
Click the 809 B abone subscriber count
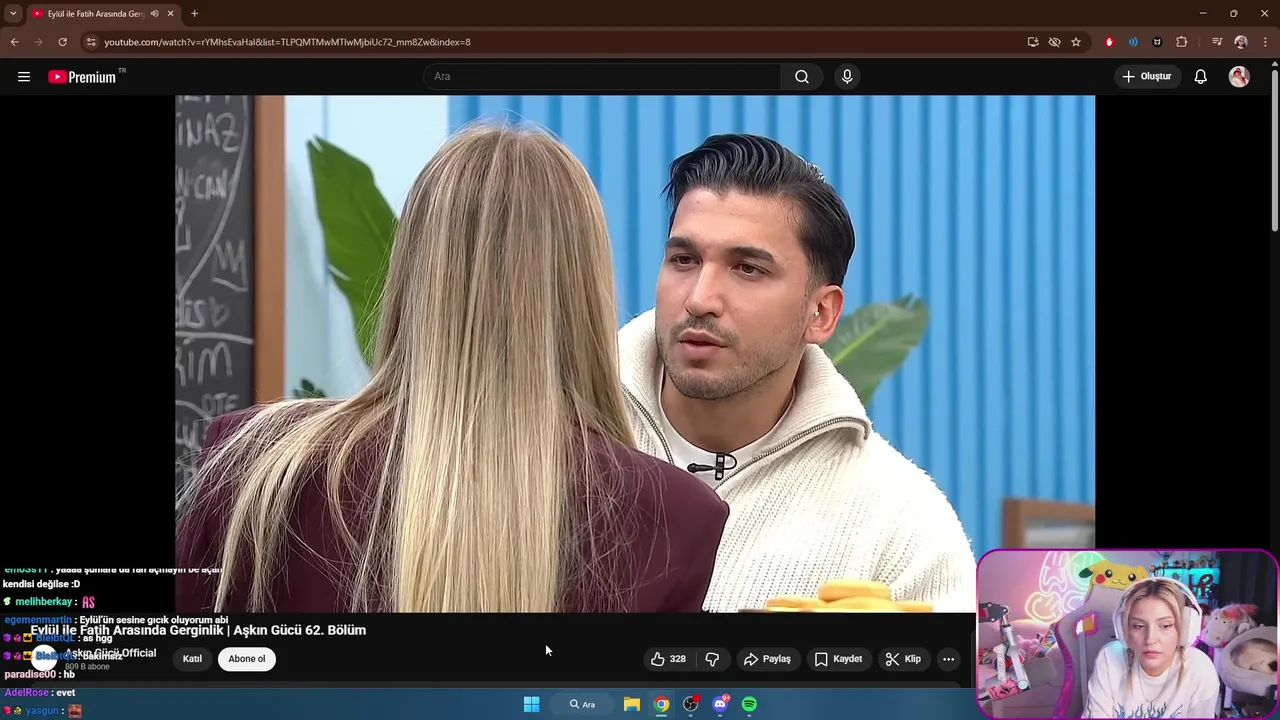tap(87, 667)
